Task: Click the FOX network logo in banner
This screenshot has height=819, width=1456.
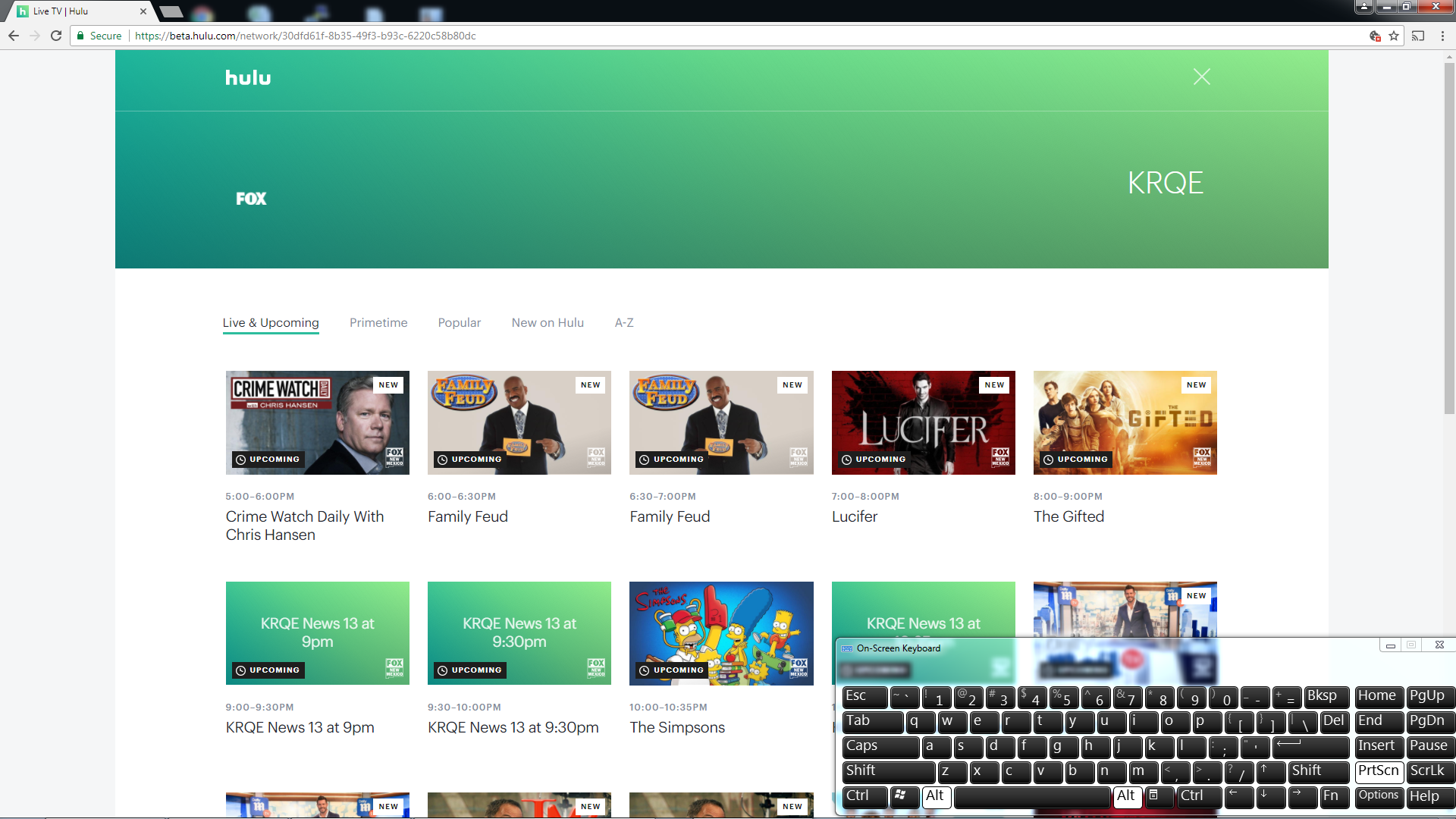Action: [x=251, y=199]
